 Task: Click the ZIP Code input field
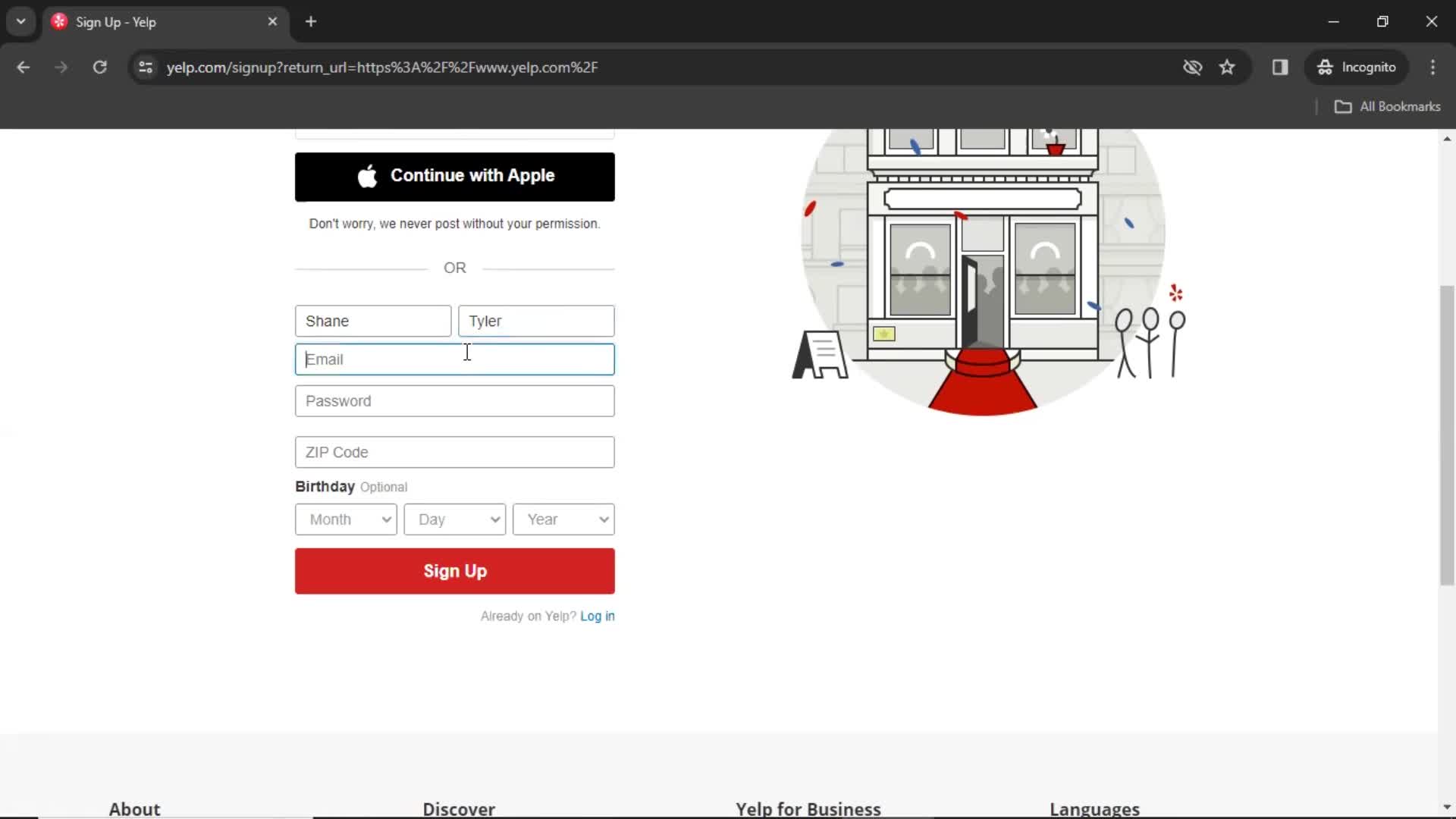point(455,451)
